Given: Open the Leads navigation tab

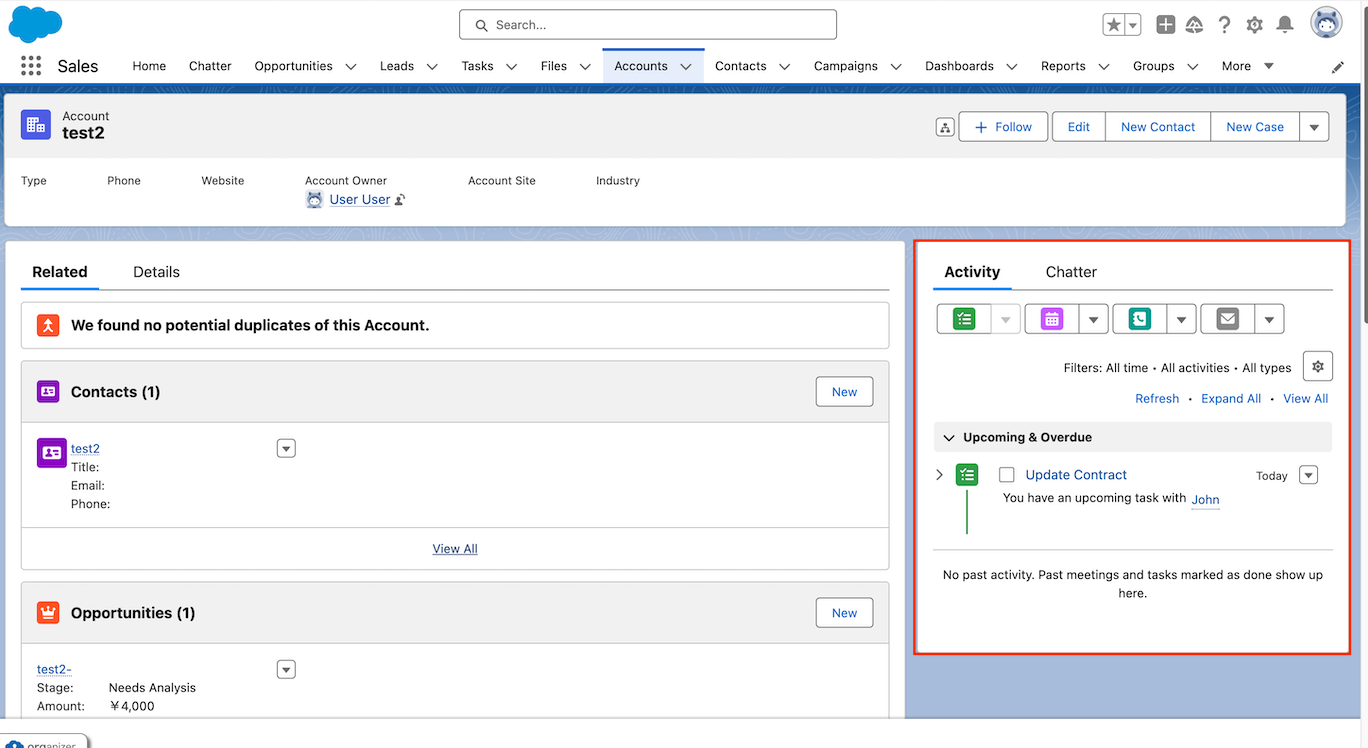Looking at the screenshot, I should tap(397, 66).
